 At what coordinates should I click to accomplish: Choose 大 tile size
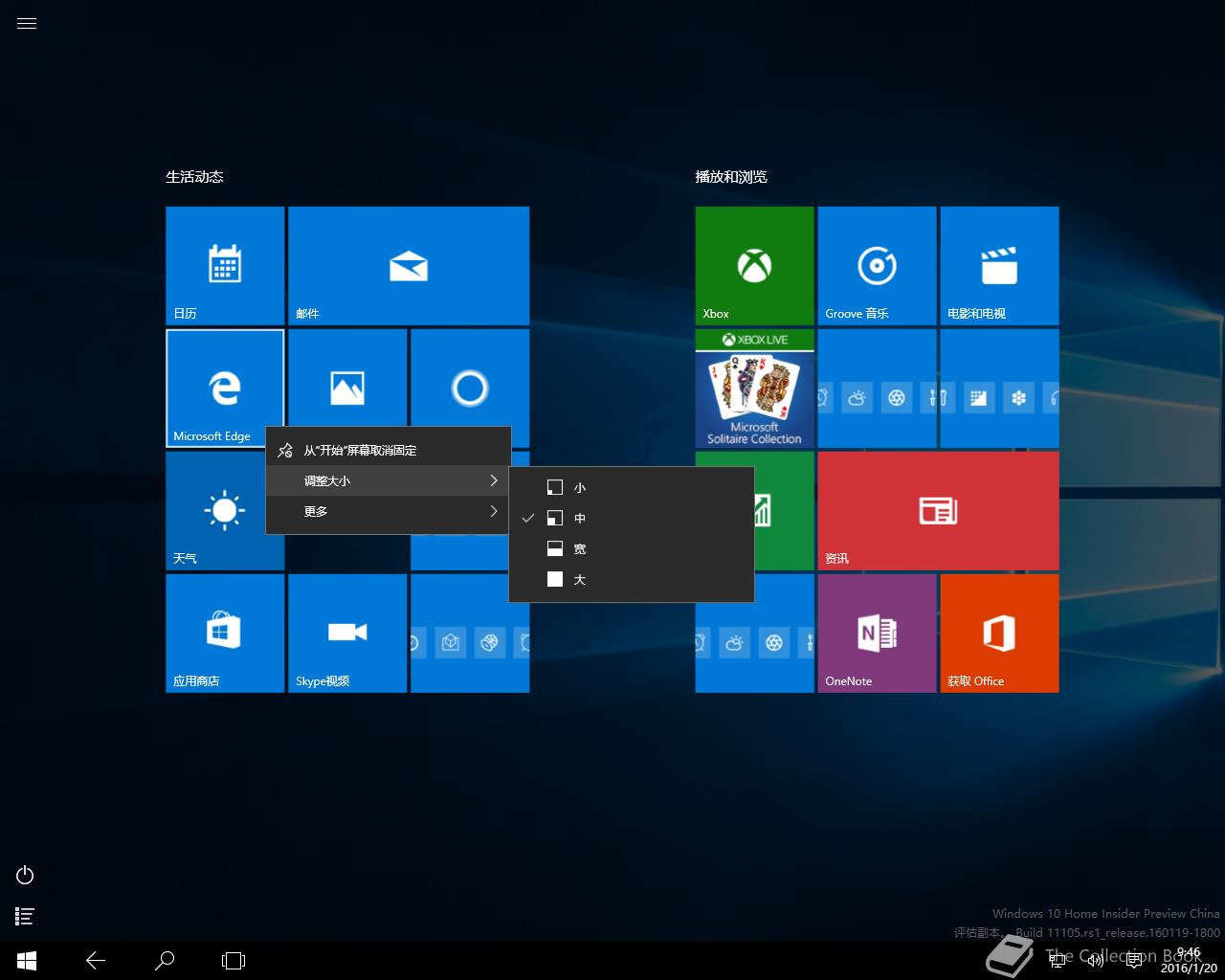coord(632,579)
